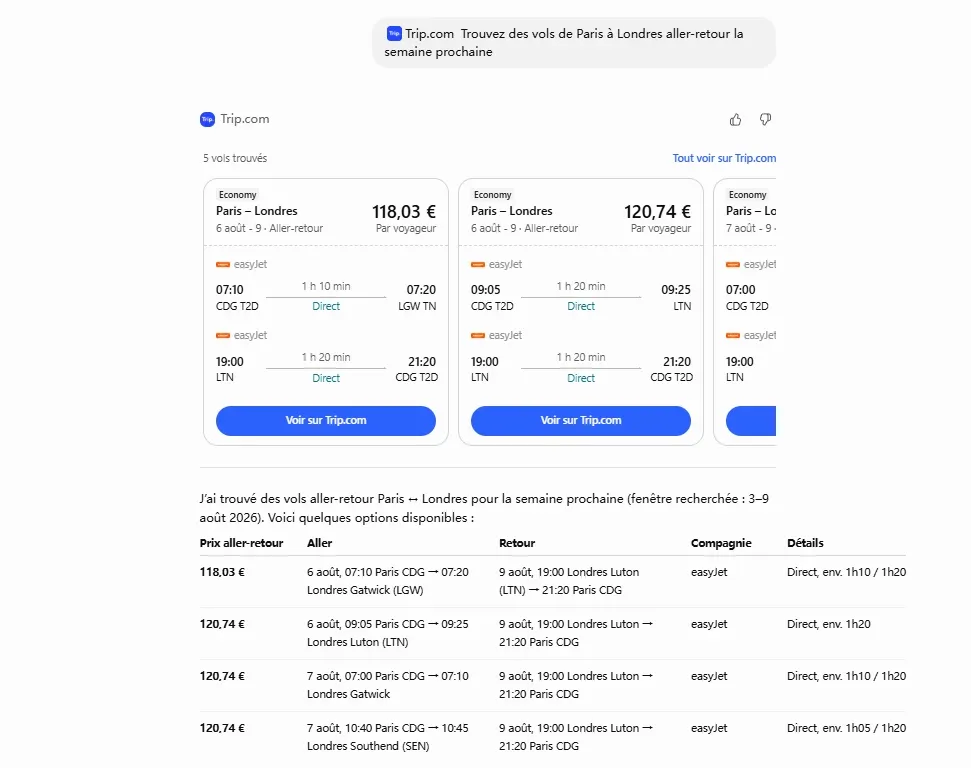Click the Trip.com logo in user prompt
Screen dimensions: 971x768
(394, 33)
